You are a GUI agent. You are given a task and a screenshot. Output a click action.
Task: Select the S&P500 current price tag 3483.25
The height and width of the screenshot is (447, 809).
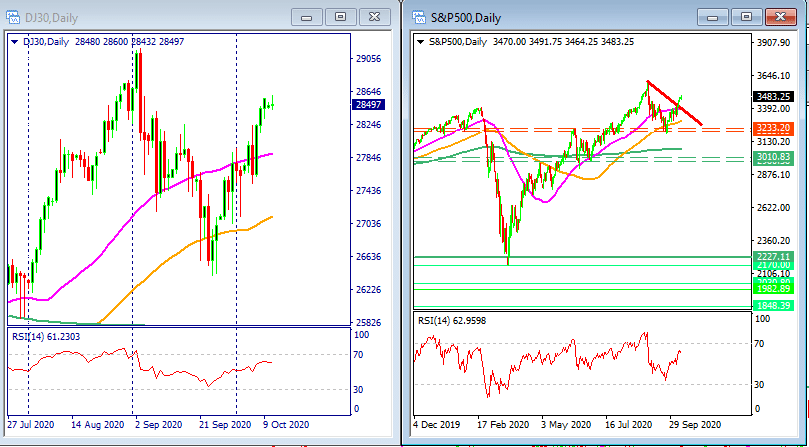click(772, 97)
